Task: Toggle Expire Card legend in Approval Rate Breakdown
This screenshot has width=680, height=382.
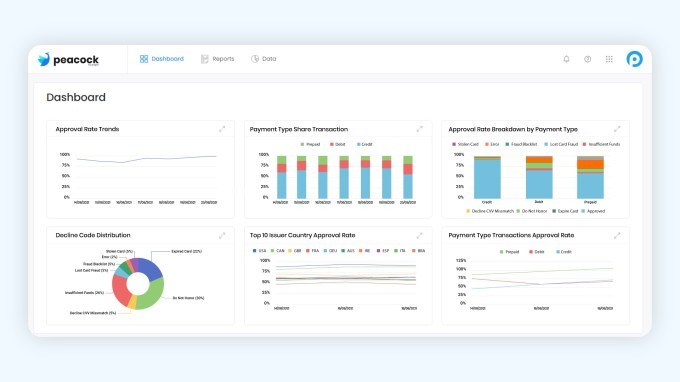Action: point(565,211)
